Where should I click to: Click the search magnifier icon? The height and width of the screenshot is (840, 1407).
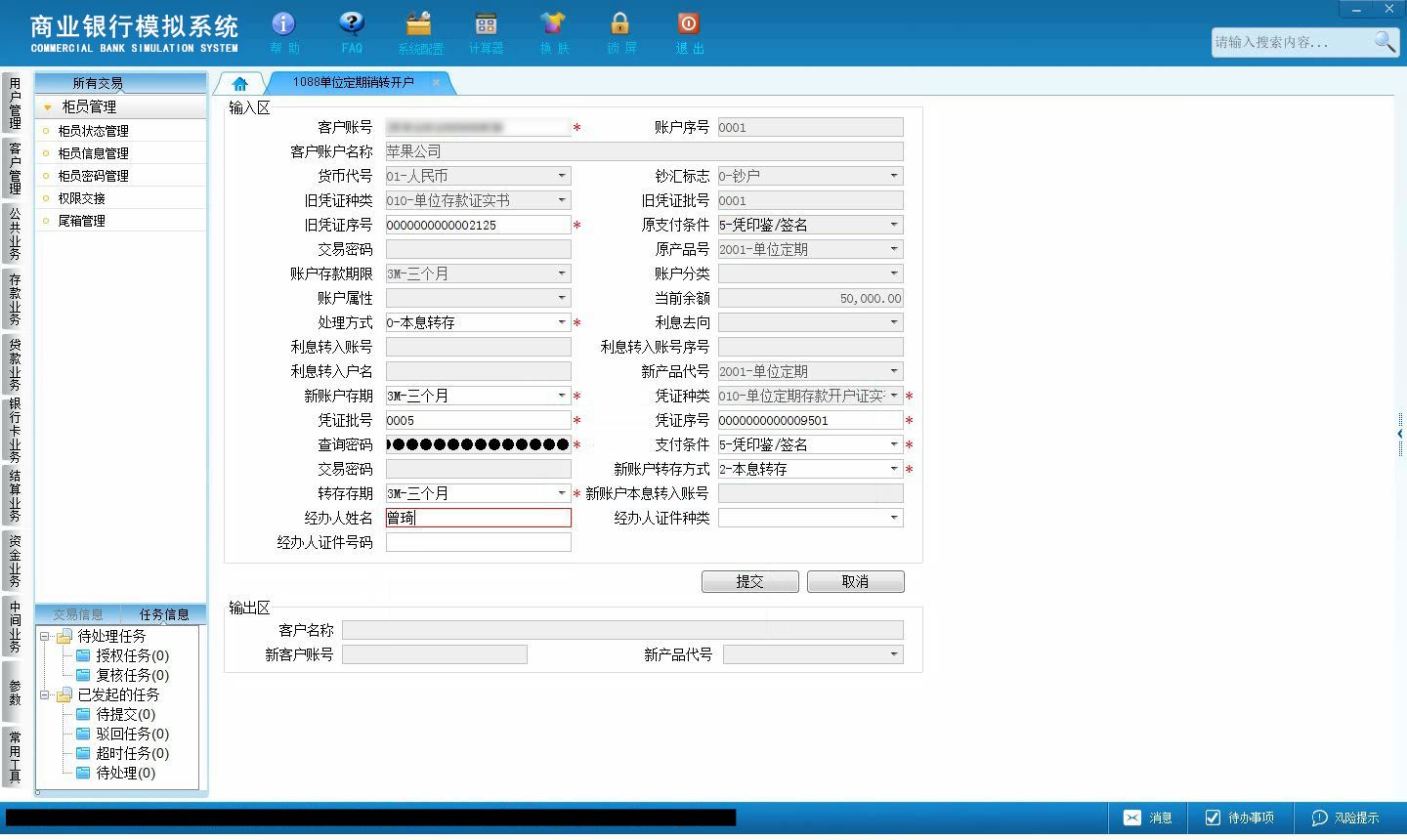[1385, 41]
